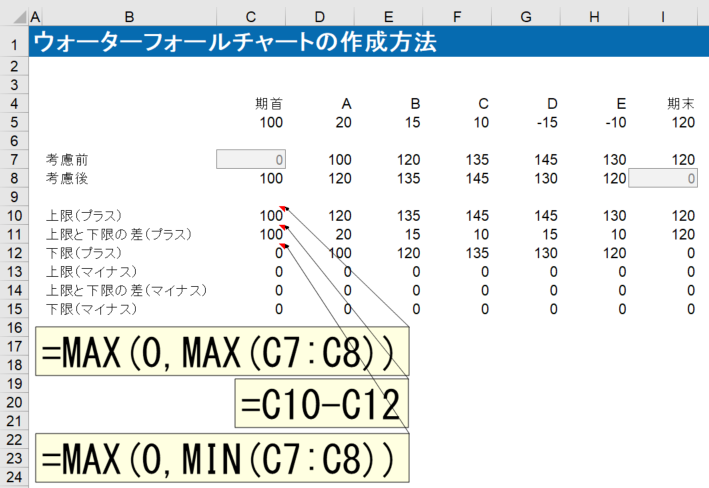Viewport: 709px width, 488px height.
Task: Click row header 7
Action: point(14,159)
